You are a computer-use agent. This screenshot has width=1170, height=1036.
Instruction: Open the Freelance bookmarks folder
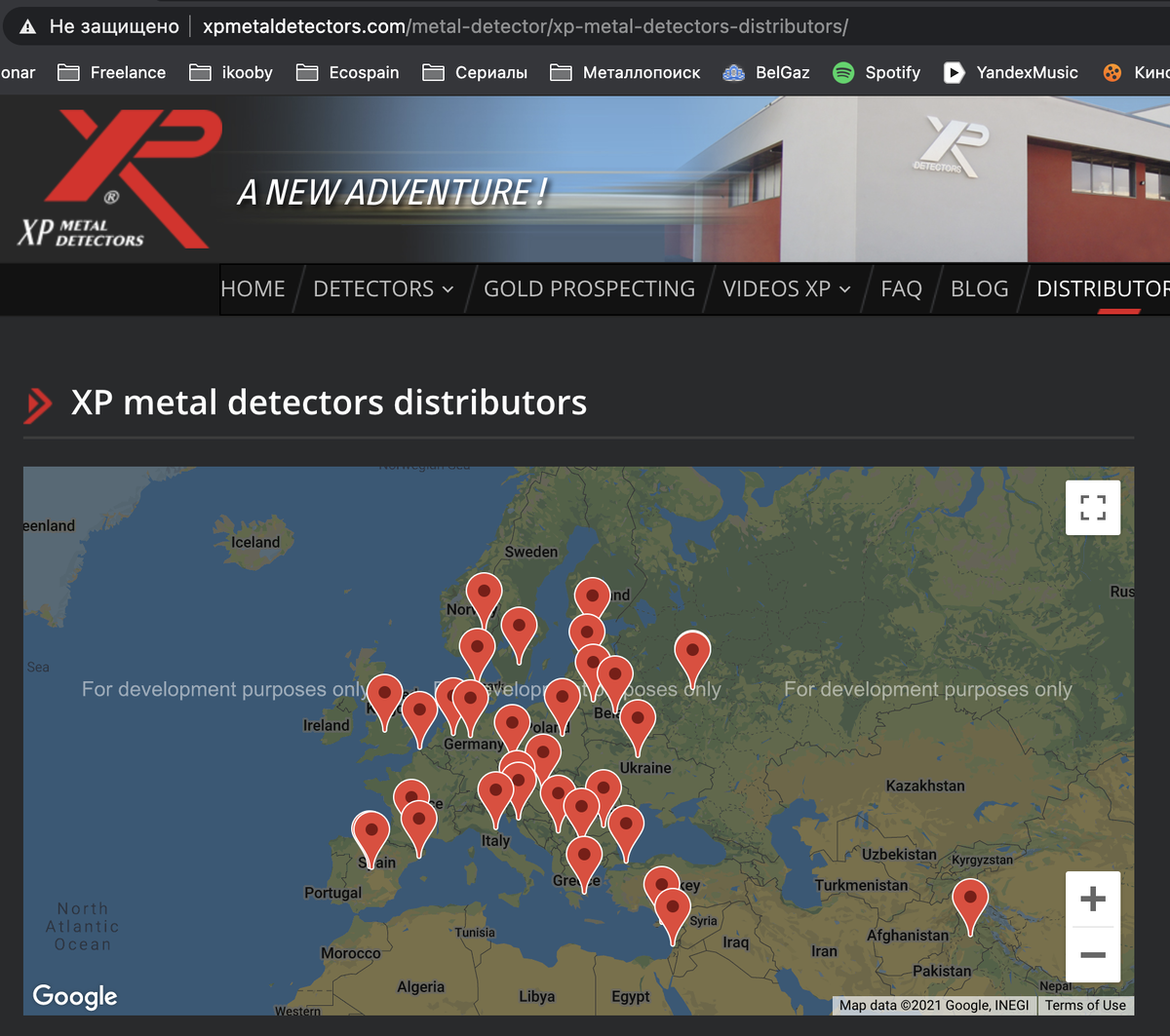click(x=111, y=72)
